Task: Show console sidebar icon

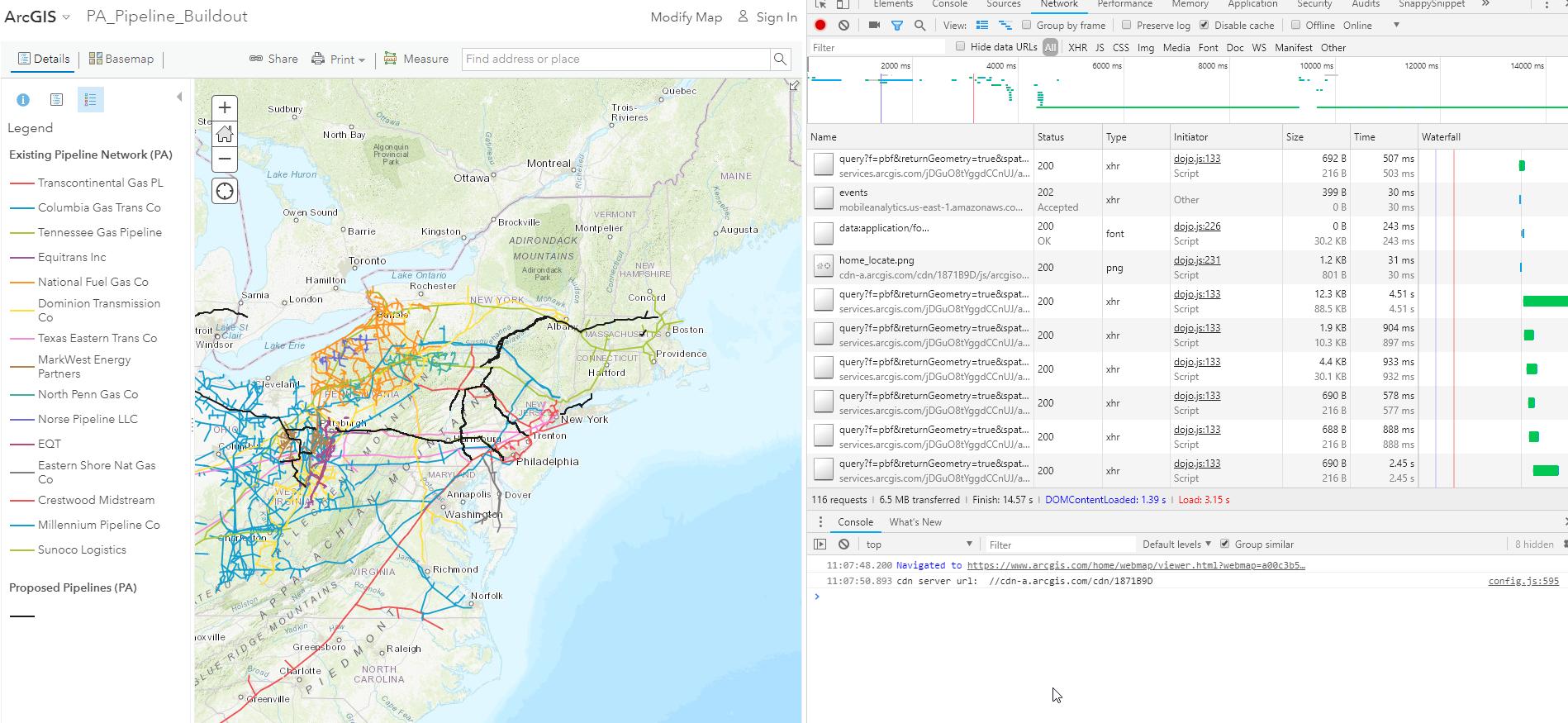Action: pyautogui.click(x=820, y=545)
